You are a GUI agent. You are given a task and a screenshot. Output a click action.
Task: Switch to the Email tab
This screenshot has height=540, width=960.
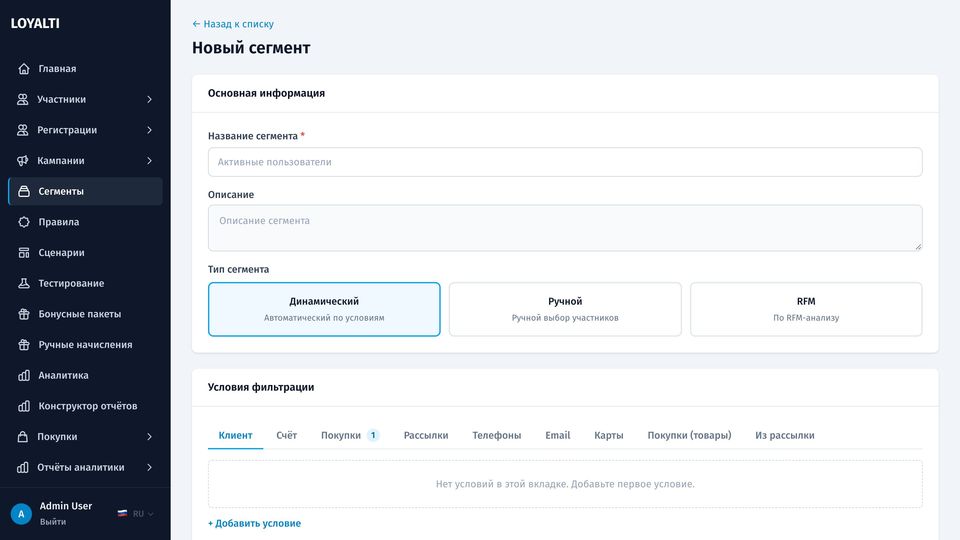[x=557, y=435]
